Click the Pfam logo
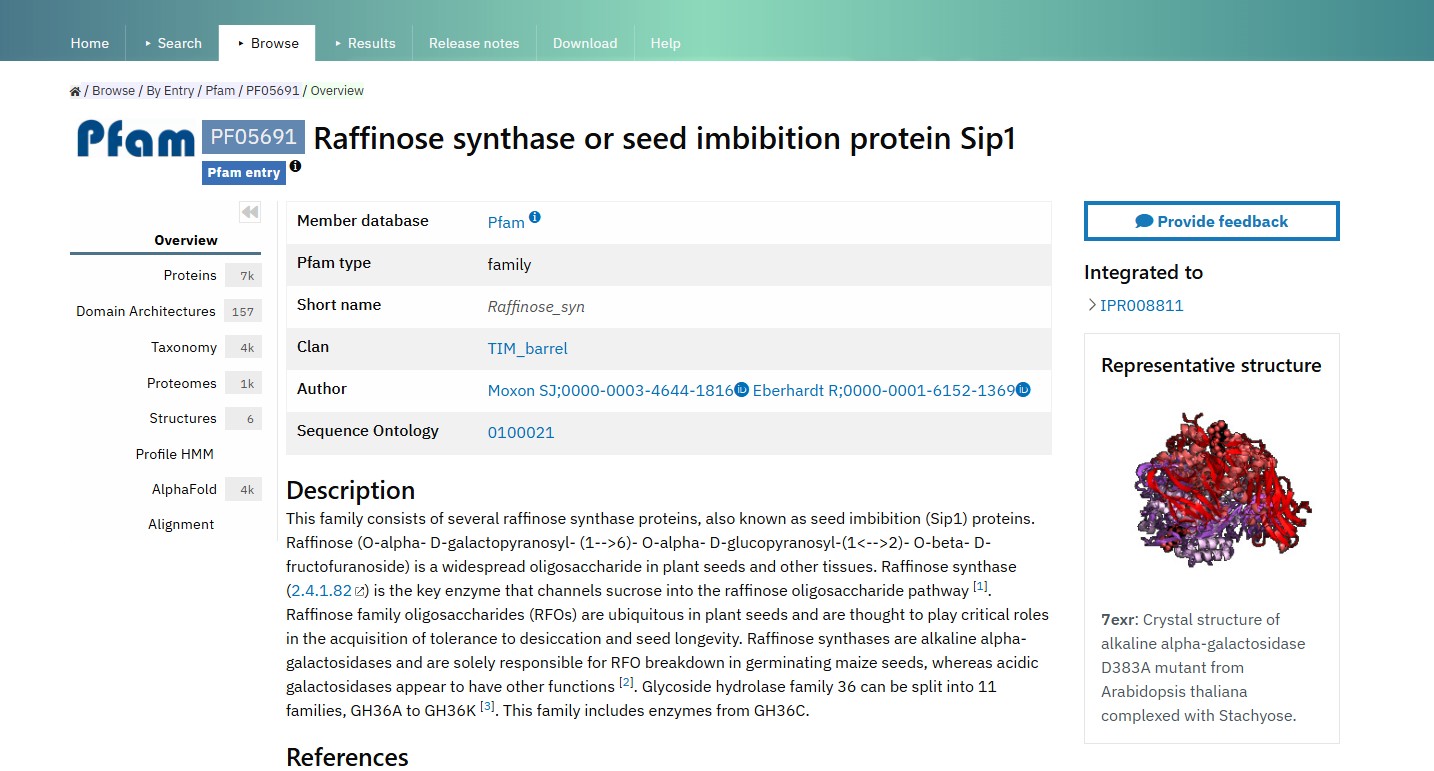Viewport: 1434px width, 771px height. click(x=136, y=139)
